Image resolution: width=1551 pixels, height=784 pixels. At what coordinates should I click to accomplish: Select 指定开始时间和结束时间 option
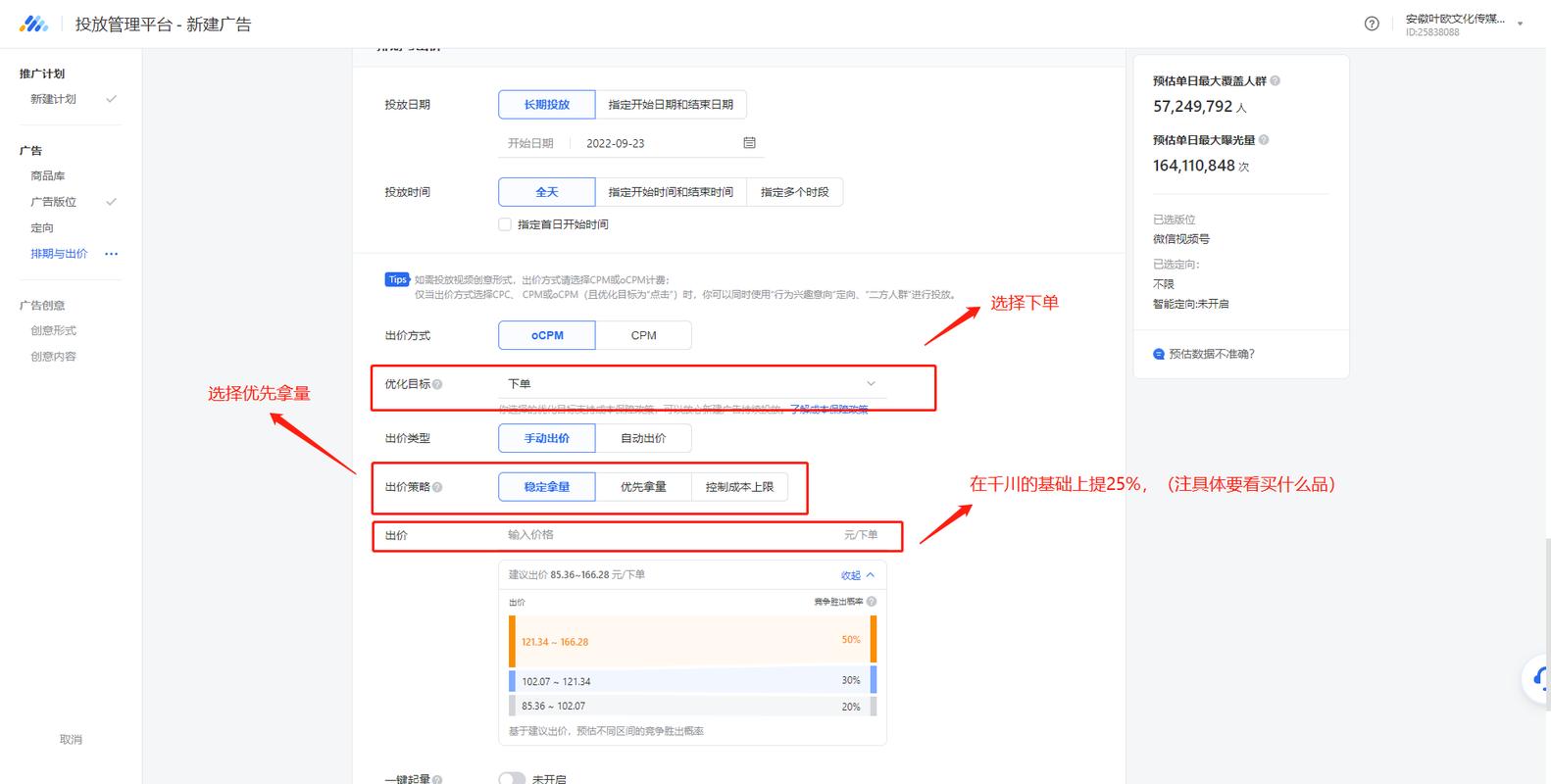point(671,192)
